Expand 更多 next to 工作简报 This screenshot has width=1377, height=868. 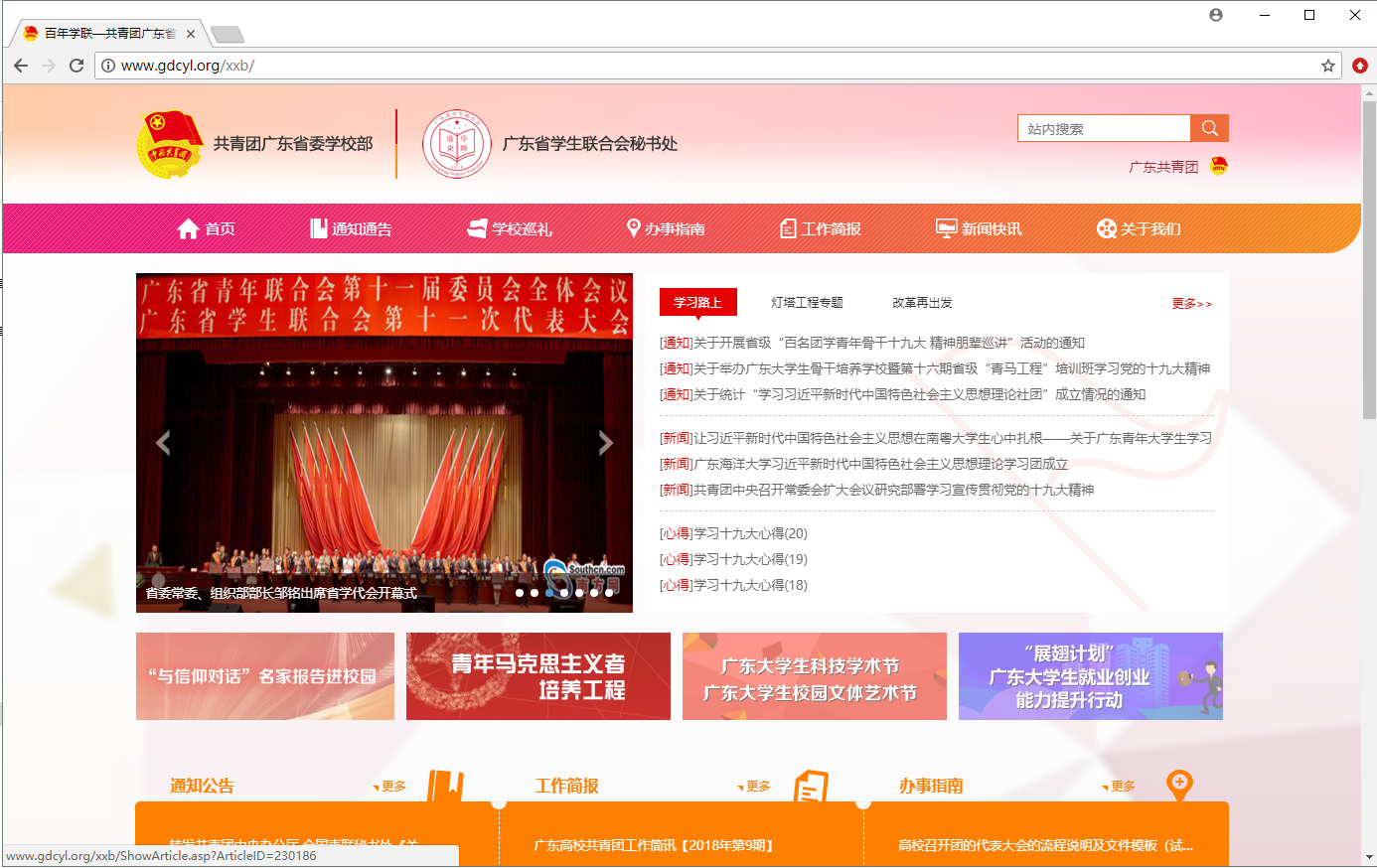click(x=757, y=787)
